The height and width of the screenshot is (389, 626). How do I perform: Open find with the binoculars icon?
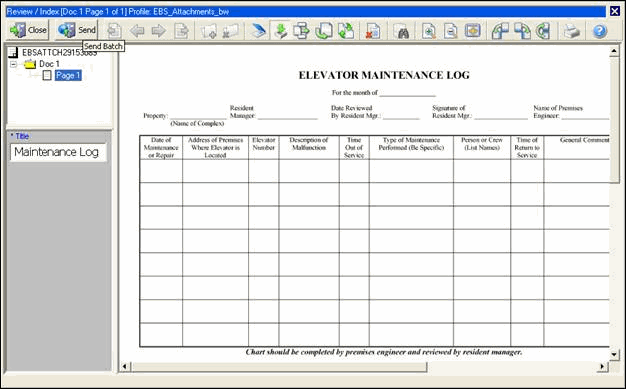401,31
